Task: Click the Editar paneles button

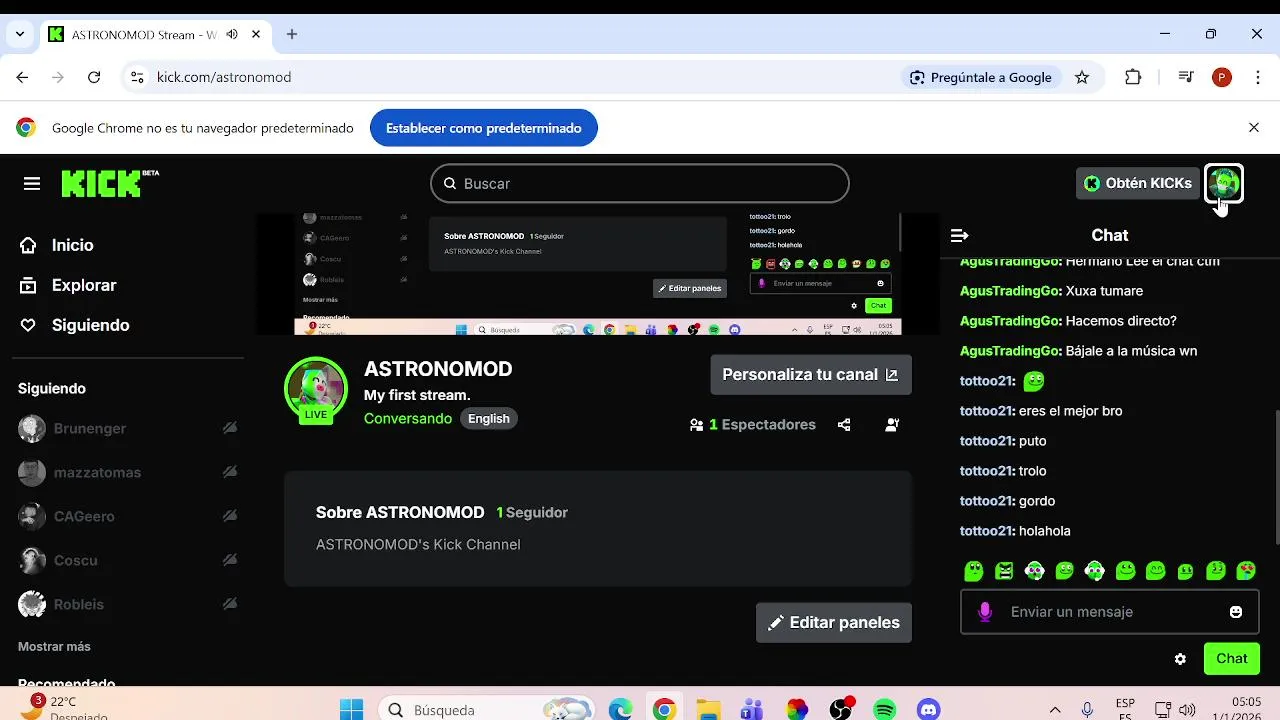Action: (x=834, y=623)
